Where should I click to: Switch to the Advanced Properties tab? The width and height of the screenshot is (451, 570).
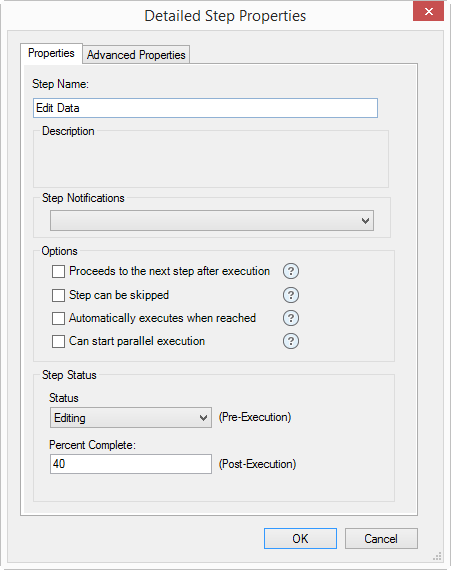pyautogui.click(x=136, y=55)
